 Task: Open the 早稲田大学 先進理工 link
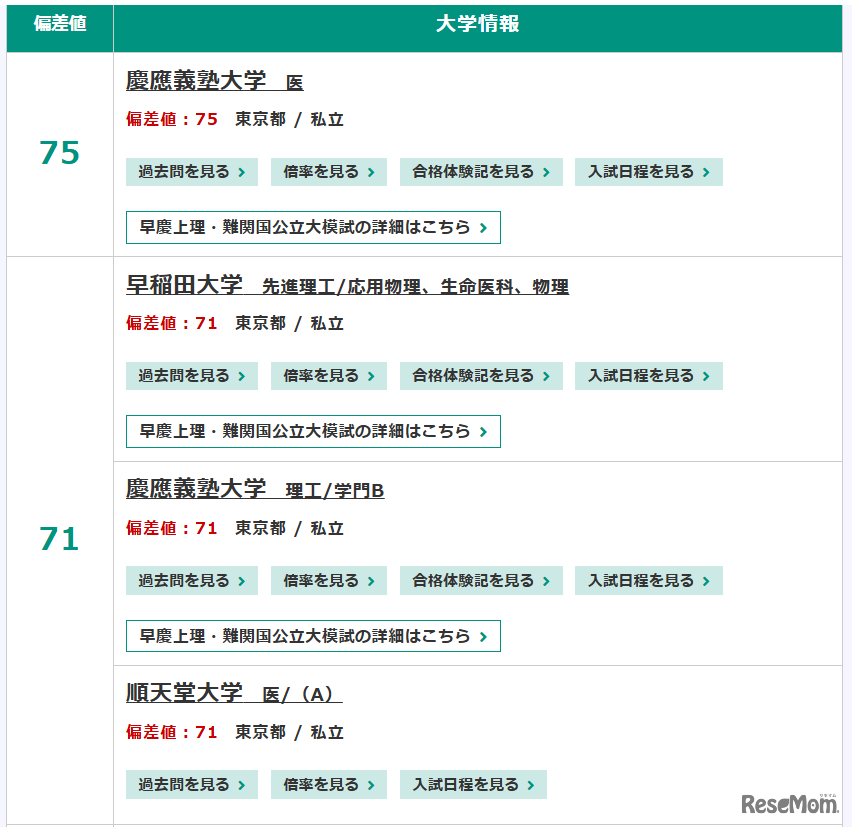[349, 287]
